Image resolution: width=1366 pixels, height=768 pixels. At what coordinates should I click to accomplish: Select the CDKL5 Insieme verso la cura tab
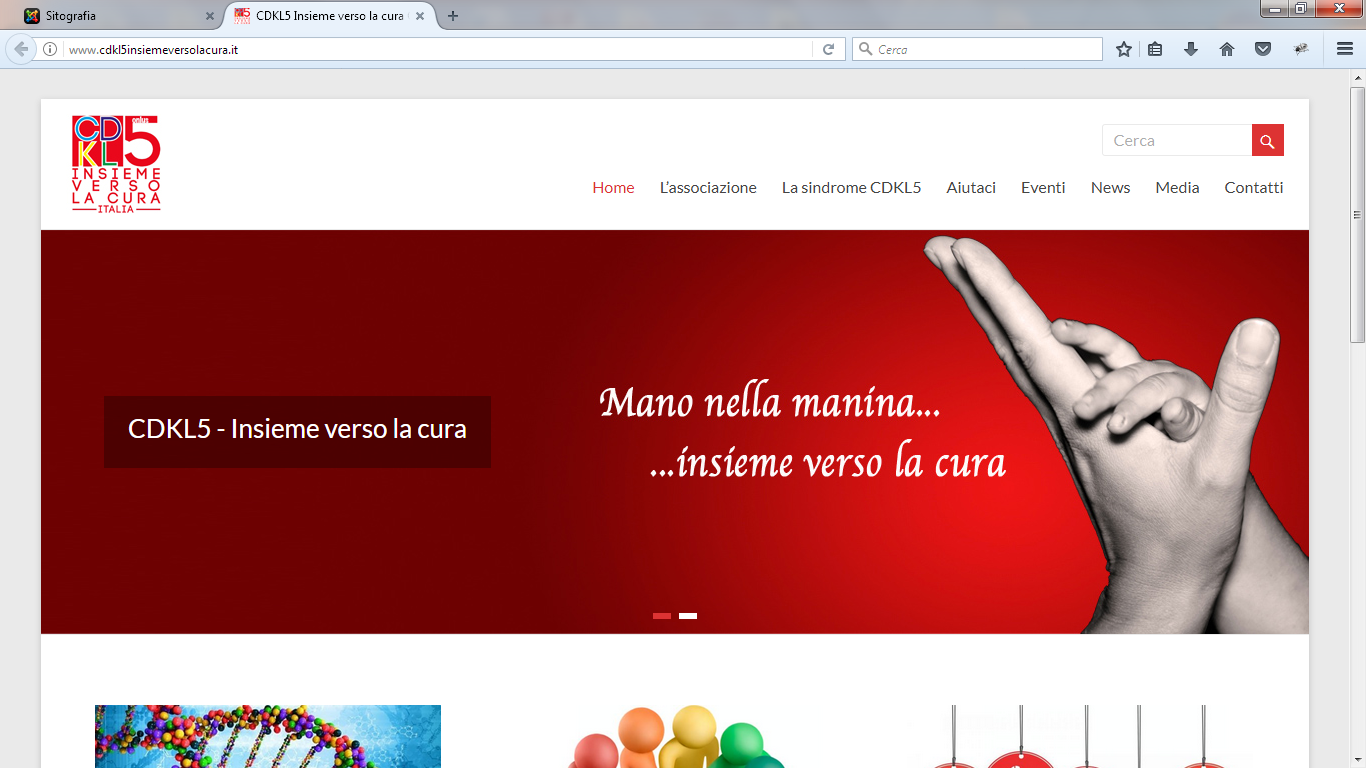[330, 16]
